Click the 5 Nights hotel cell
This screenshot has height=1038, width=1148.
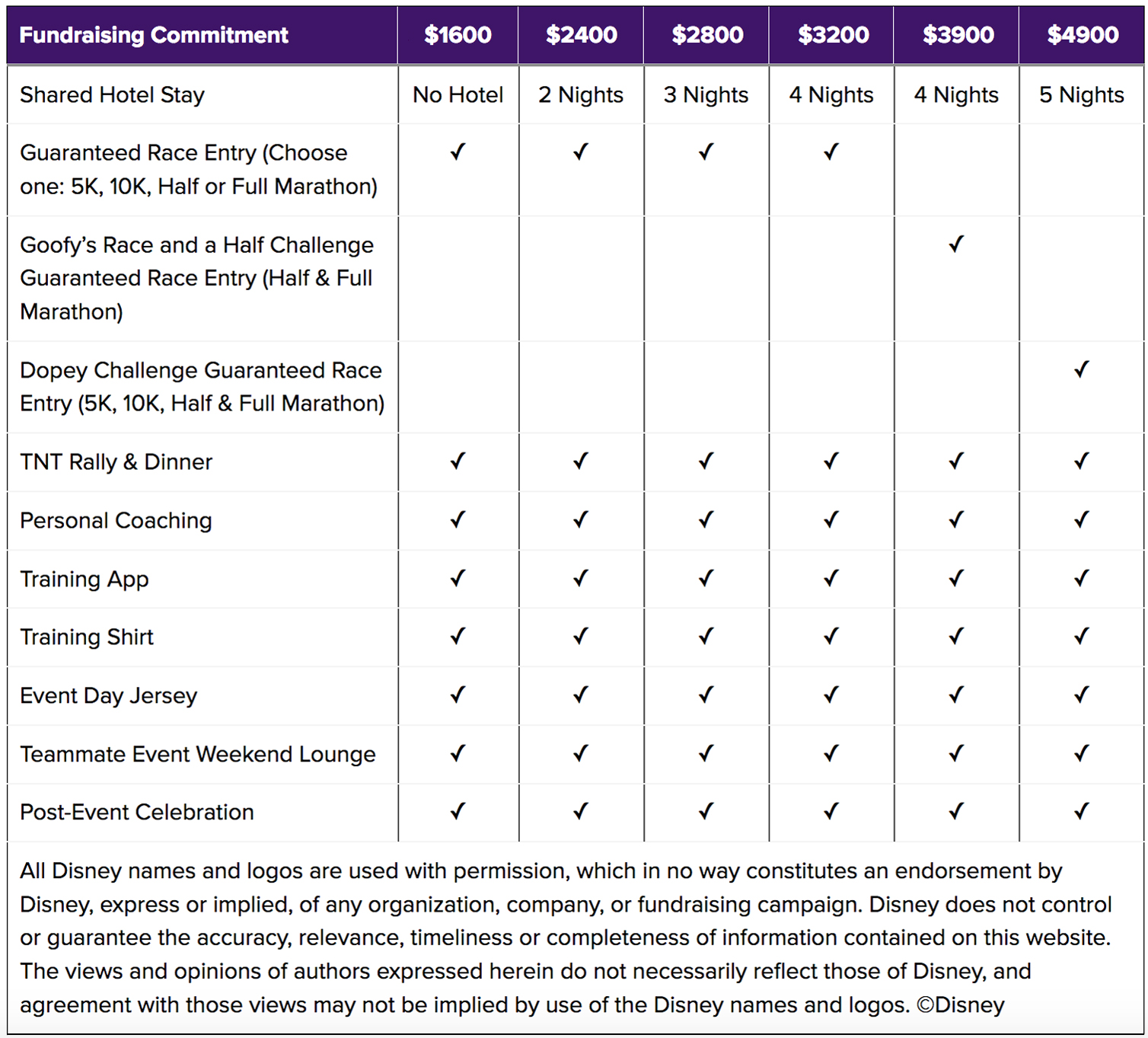click(x=1082, y=94)
